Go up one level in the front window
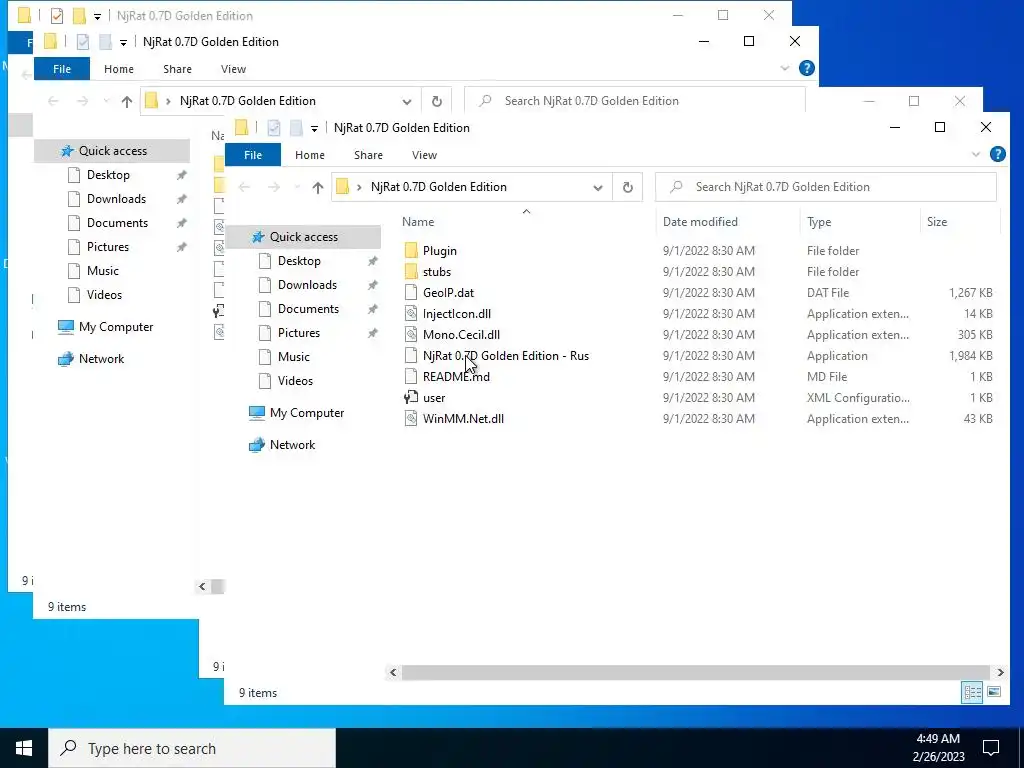Viewport: 1024px width, 768px height. (318, 187)
